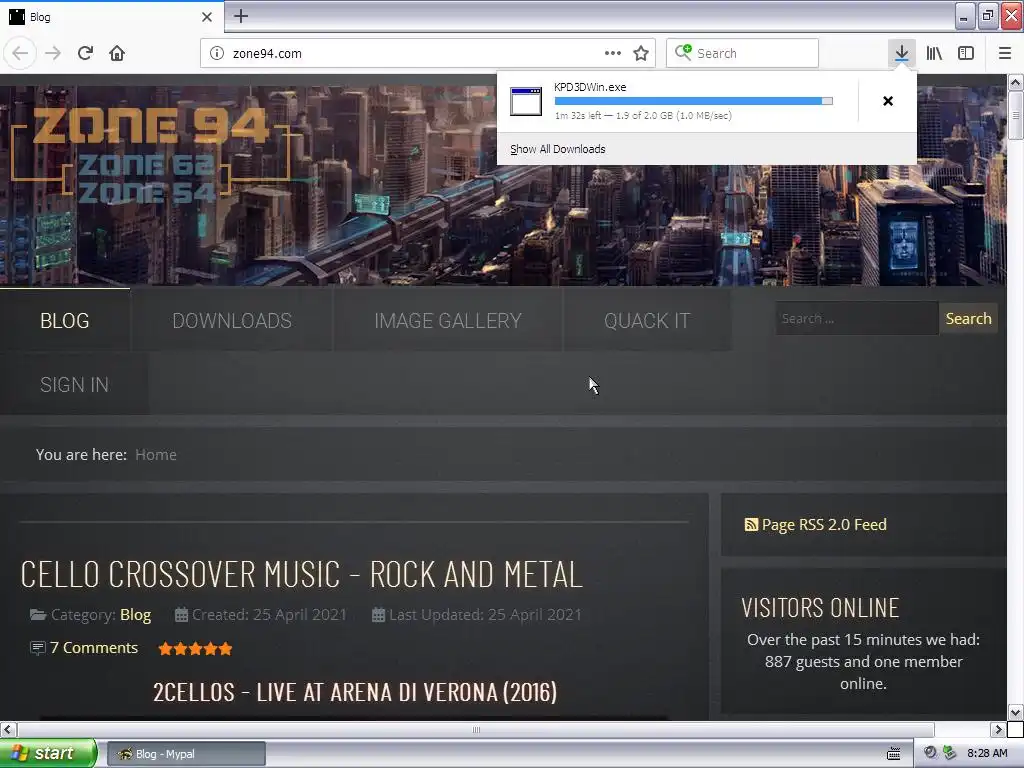Click the comments speech-bubble icon
Image resolution: width=1024 pixels, height=768 pixels.
click(38, 648)
